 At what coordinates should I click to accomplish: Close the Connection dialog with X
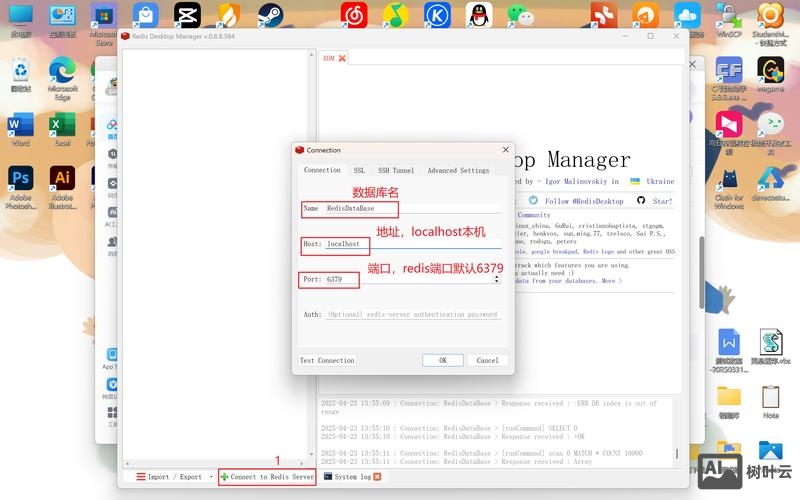point(505,149)
